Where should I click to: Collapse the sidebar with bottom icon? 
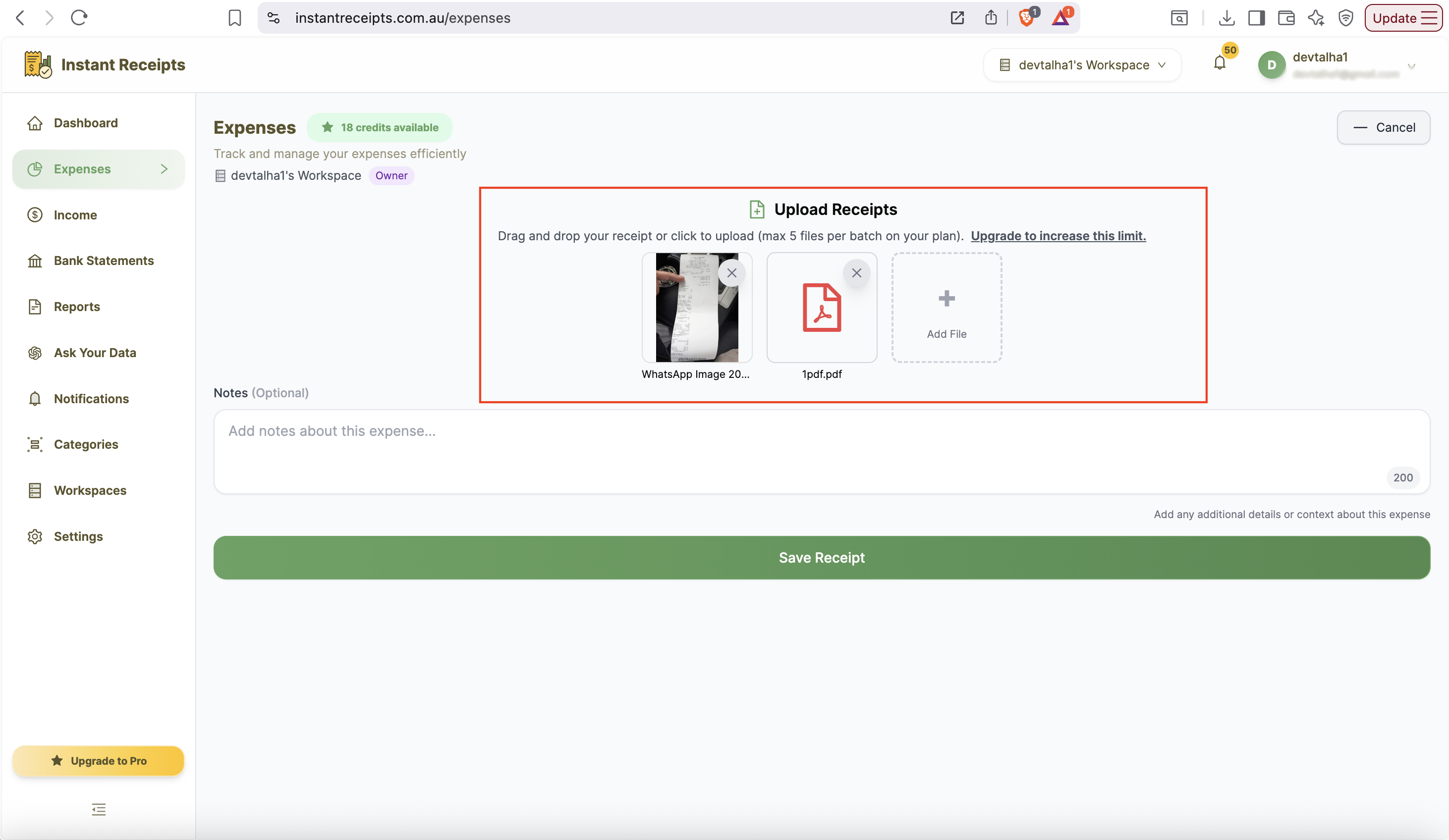point(99,810)
